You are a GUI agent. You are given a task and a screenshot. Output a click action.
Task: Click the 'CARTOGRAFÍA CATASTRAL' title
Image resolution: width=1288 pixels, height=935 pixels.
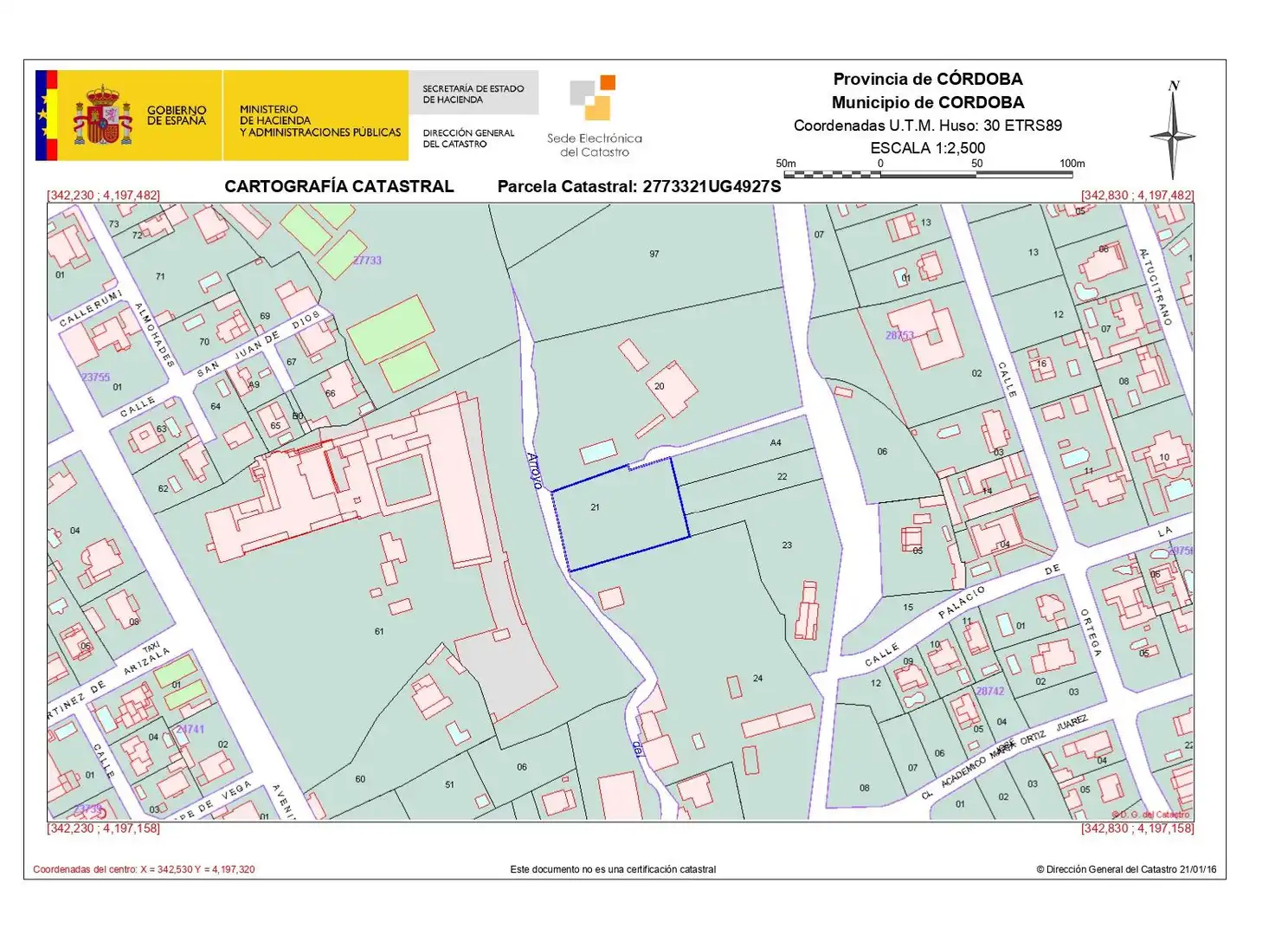click(339, 186)
